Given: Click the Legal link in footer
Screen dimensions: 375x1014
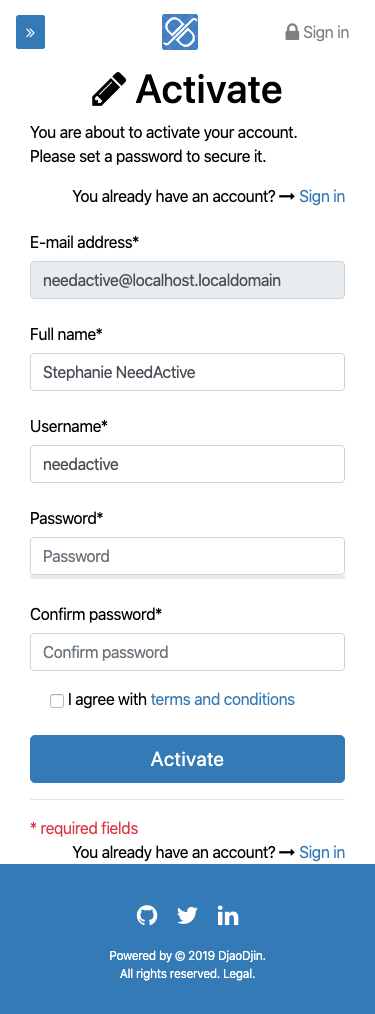Looking at the screenshot, I should point(239,973).
